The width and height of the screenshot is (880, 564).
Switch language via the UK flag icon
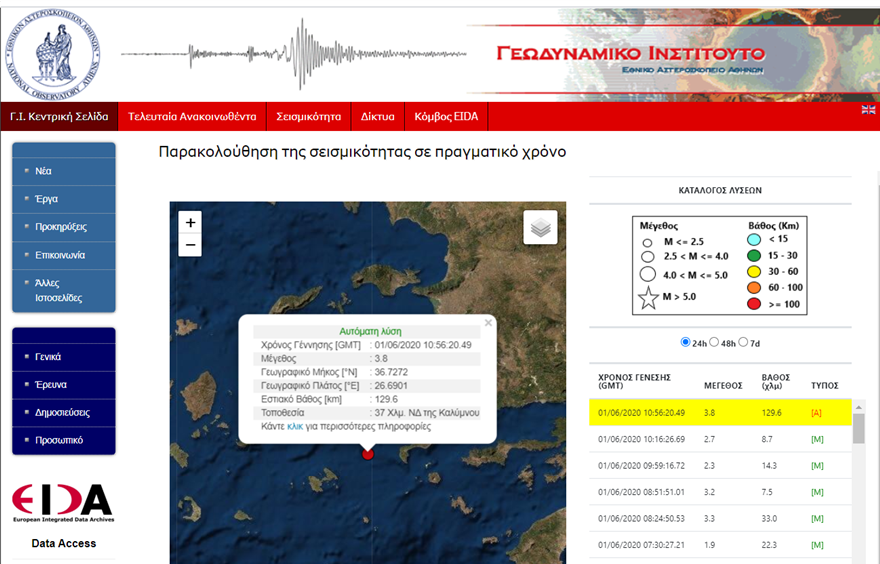868,110
